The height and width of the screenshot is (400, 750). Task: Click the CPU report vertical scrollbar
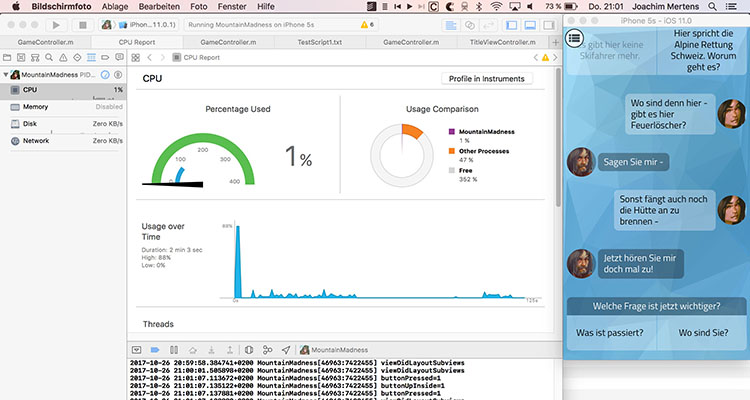558,138
